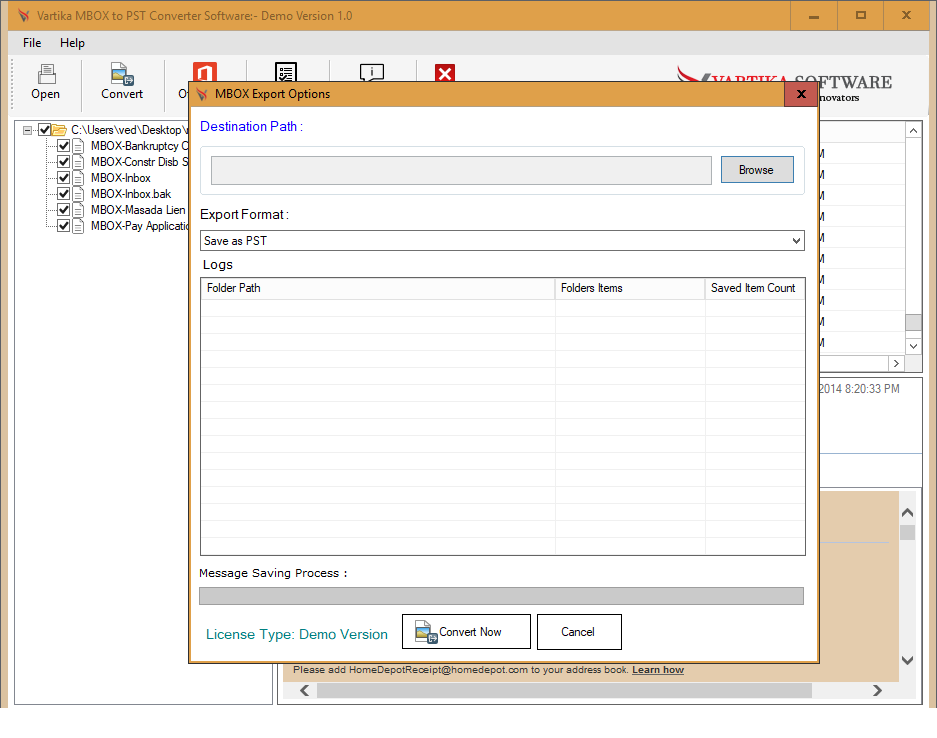
Task: Toggle the MBOX-Inbox.bak checkbox
Action: coord(63,194)
